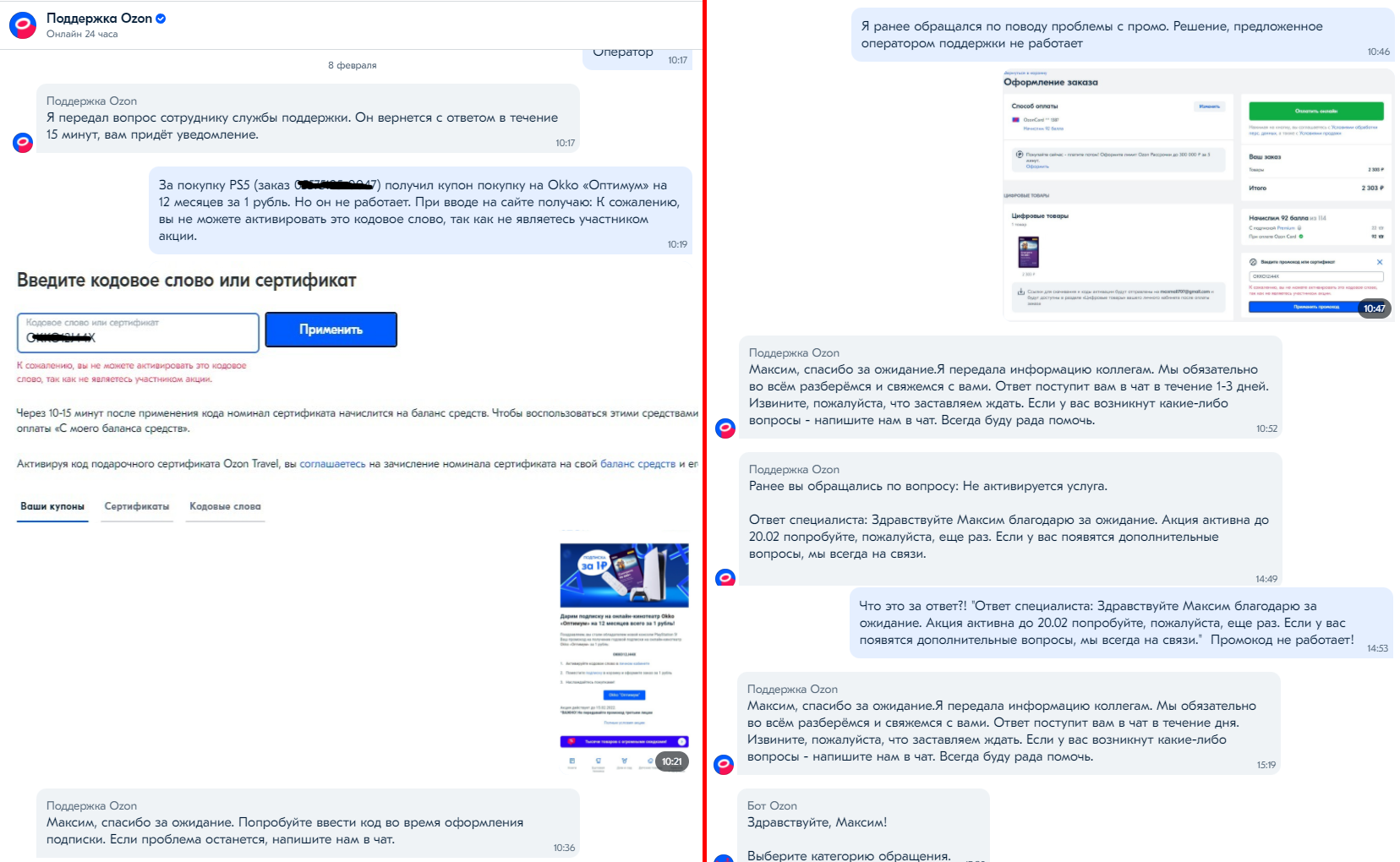
Task: Switch to the Кодовые слова tab
Action: 225,506
